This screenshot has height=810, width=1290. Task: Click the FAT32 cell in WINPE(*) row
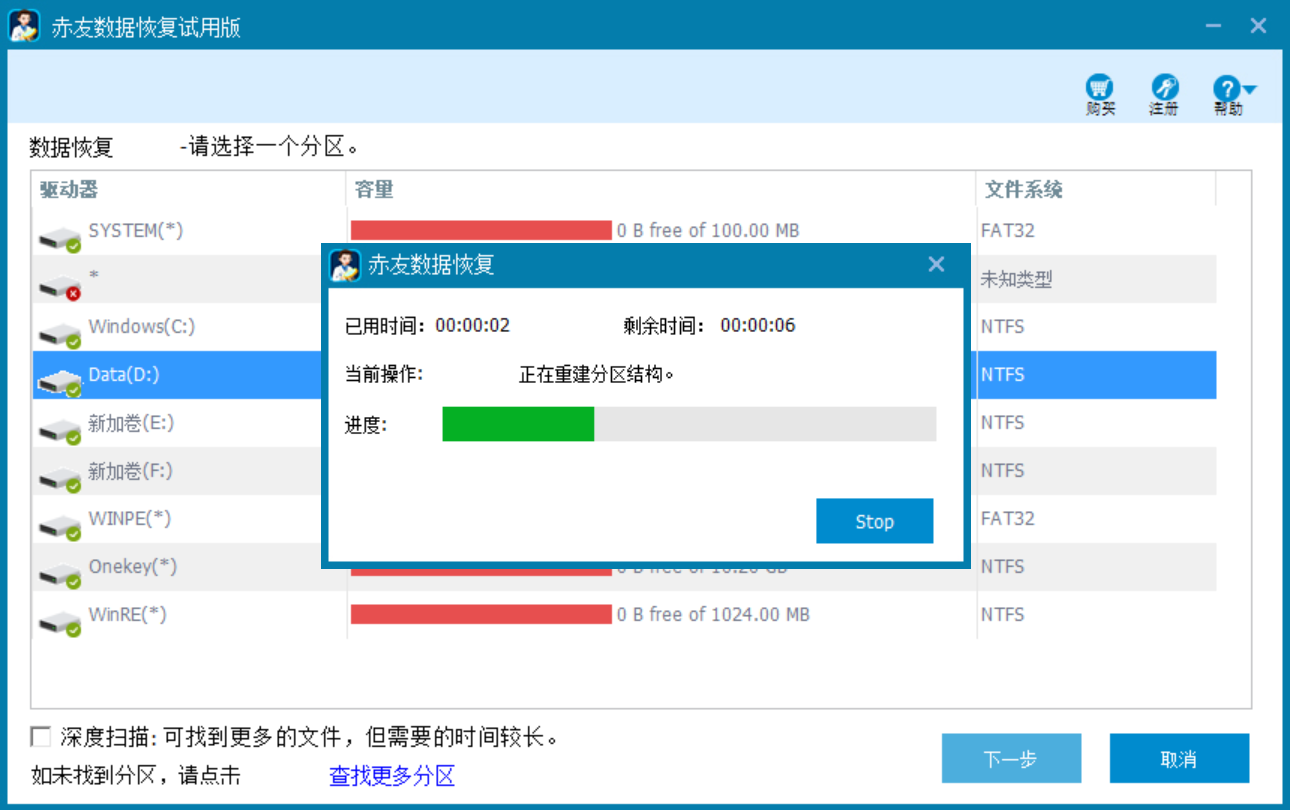point(1008,518)
